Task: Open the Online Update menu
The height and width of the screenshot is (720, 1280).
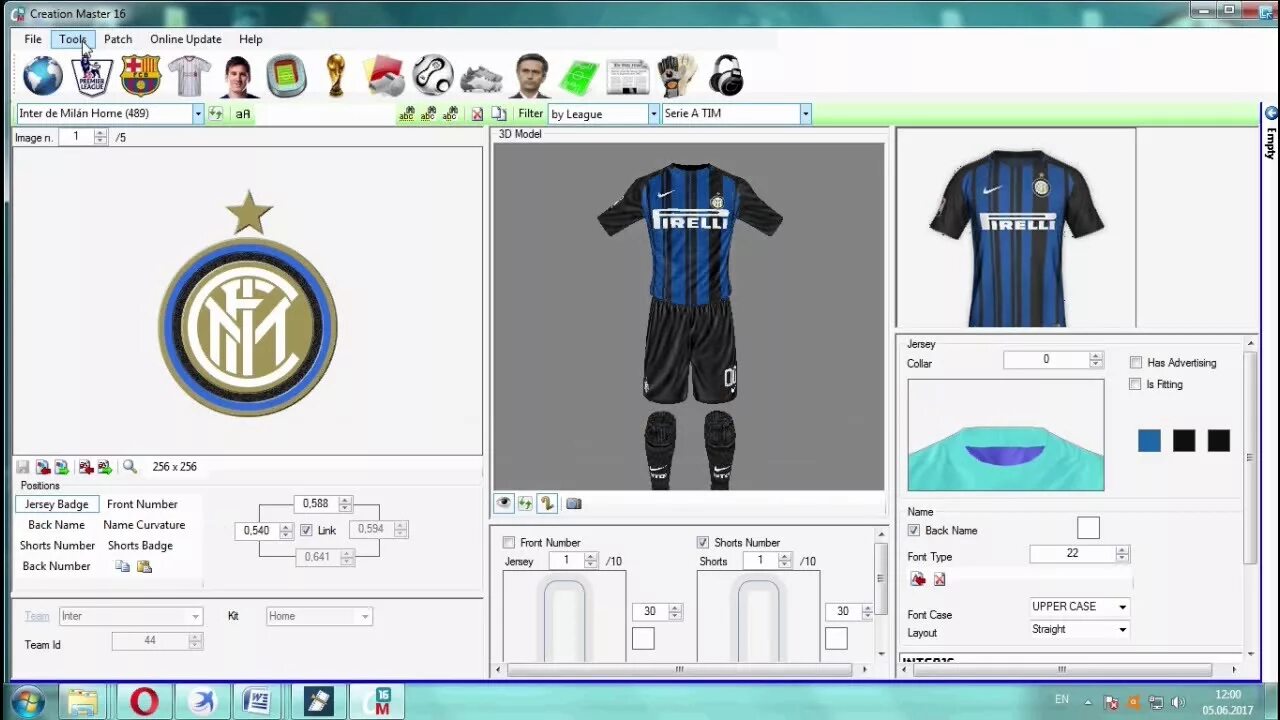Action: coord(186,39)
